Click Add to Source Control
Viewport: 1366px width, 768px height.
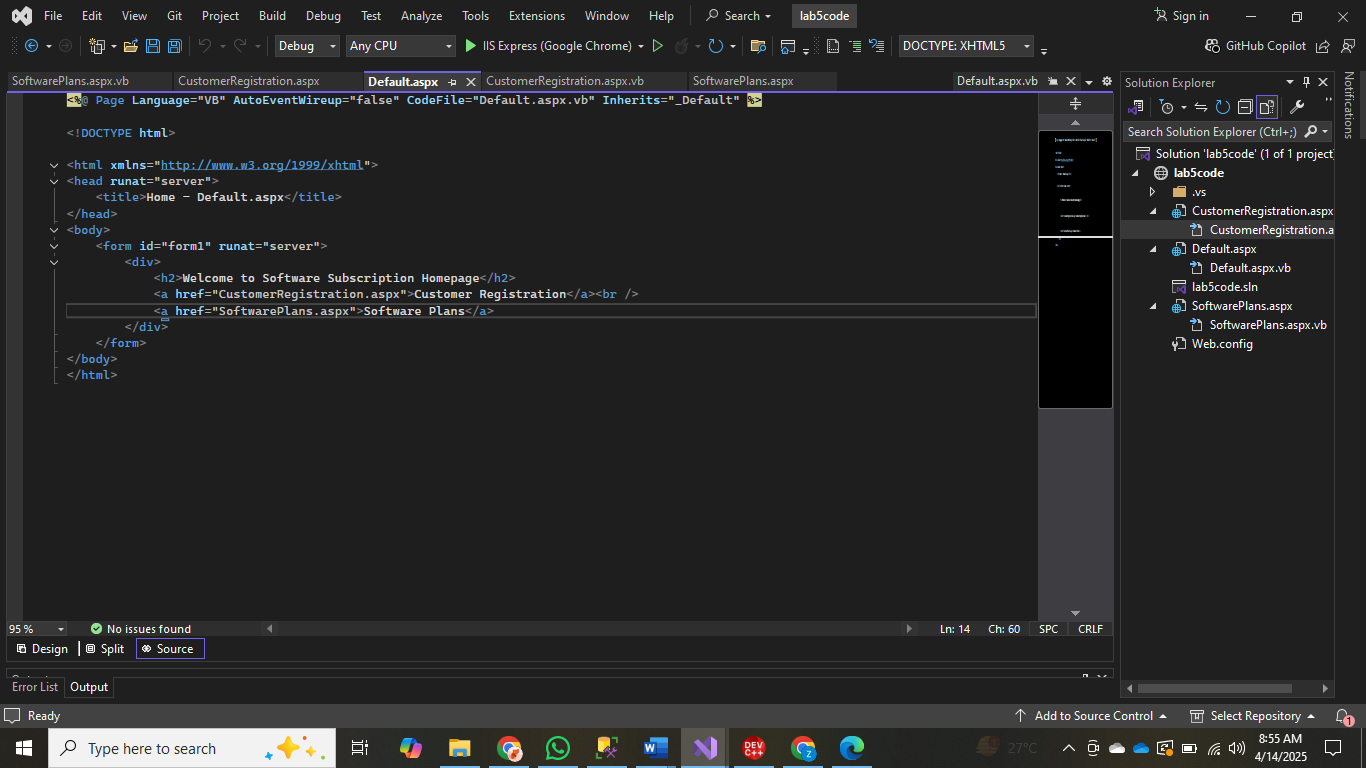click(x=1091, y=716)
